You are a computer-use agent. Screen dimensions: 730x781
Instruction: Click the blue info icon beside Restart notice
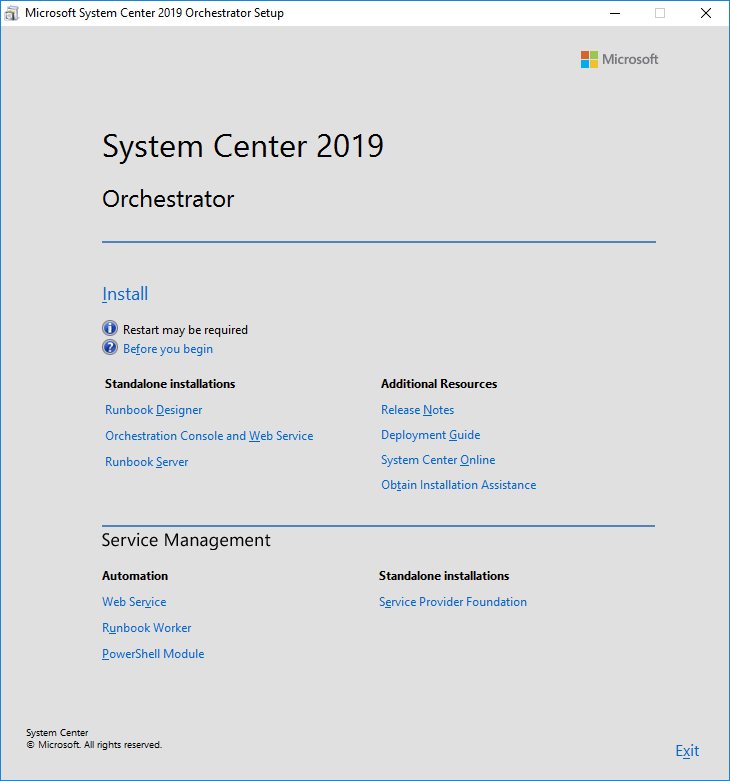pos(110,329)
